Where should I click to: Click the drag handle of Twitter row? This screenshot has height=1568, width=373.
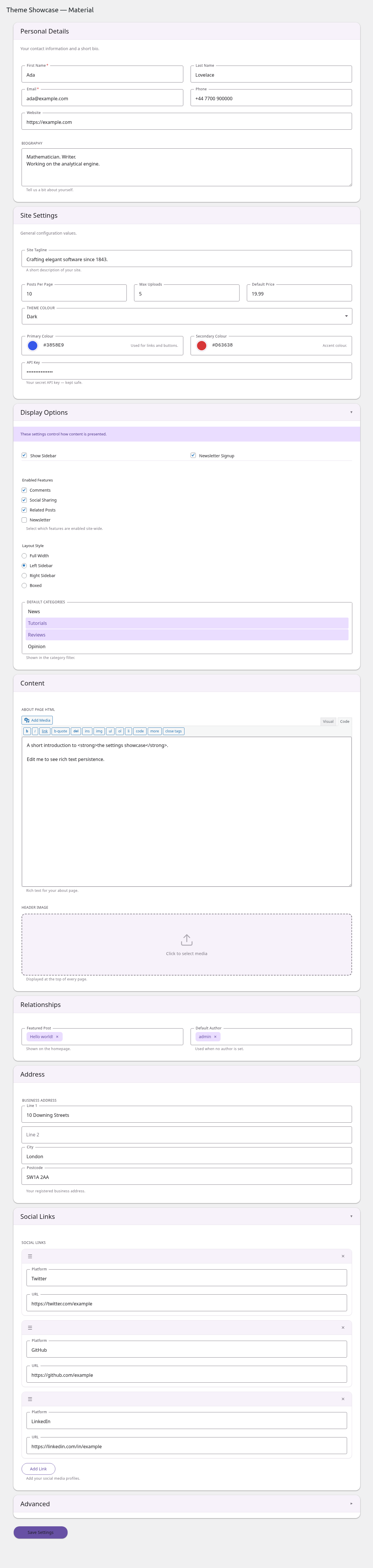[30, 1256]
